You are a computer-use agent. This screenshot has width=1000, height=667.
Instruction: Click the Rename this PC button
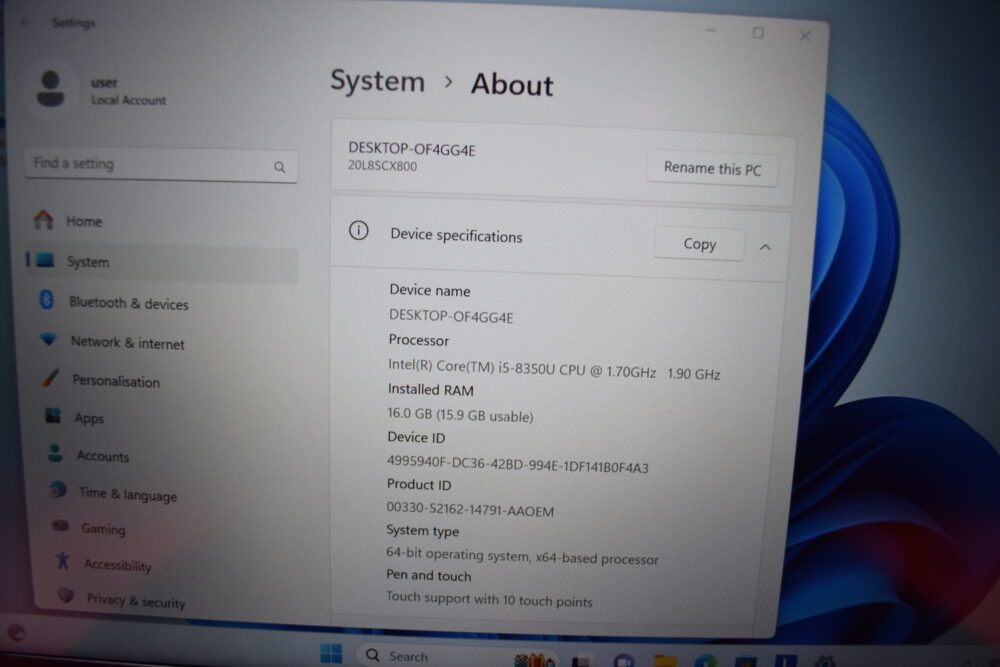pyautogui.click(x=712, y=169)
